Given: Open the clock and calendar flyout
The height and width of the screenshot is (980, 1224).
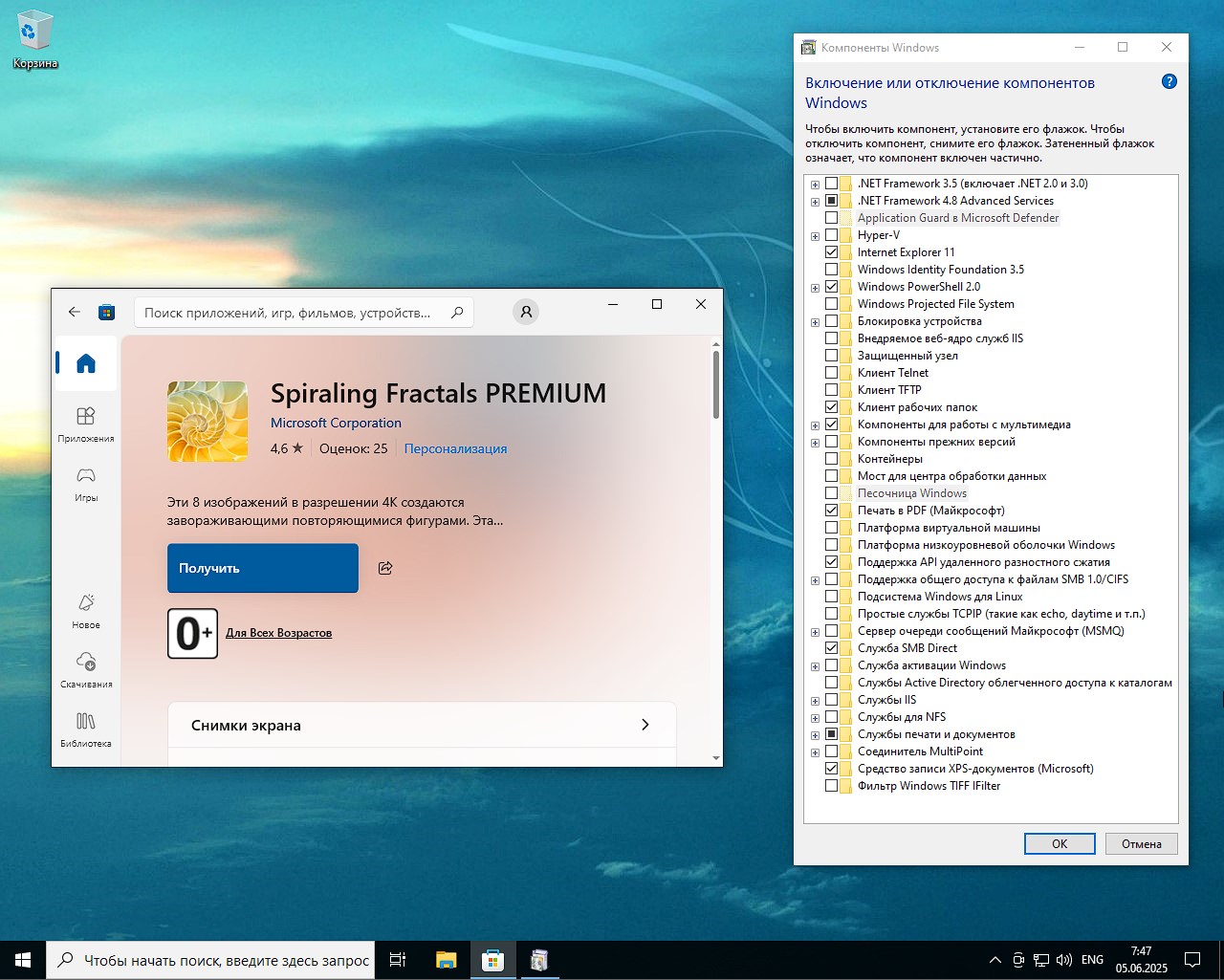Looking at the screenshot, I should point(1141,960).
